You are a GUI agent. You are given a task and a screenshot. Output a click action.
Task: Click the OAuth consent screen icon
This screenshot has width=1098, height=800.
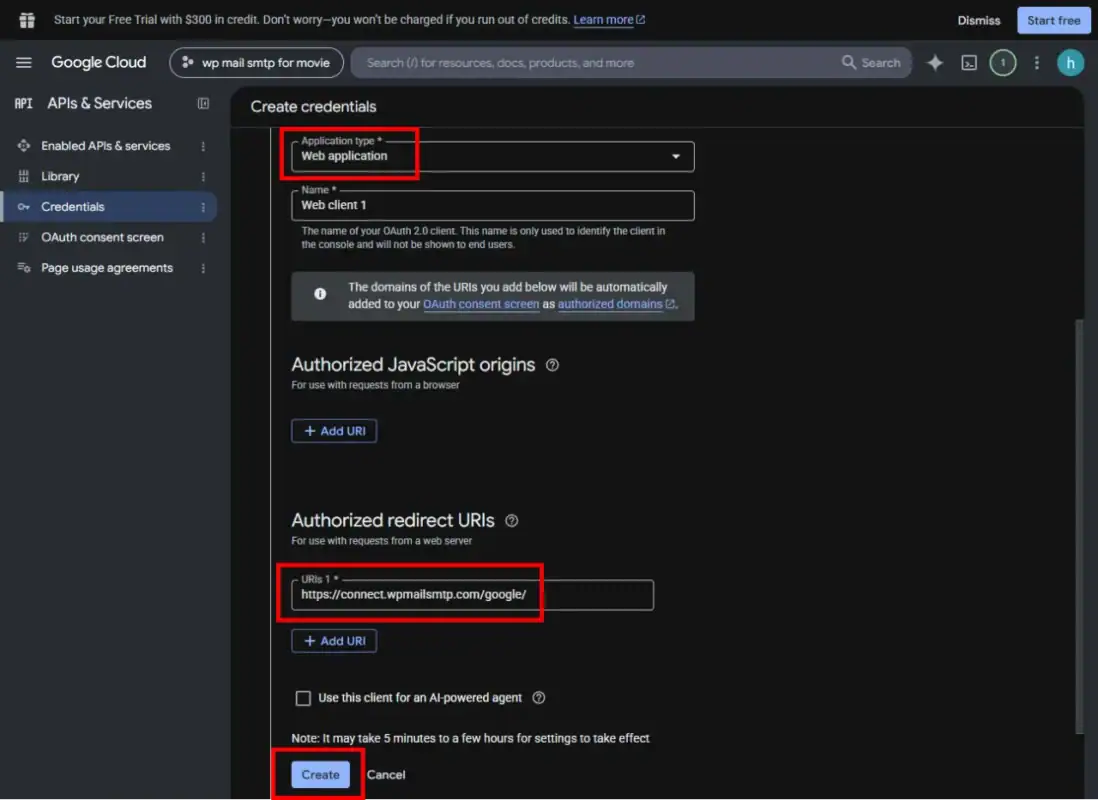coord(24,237)
